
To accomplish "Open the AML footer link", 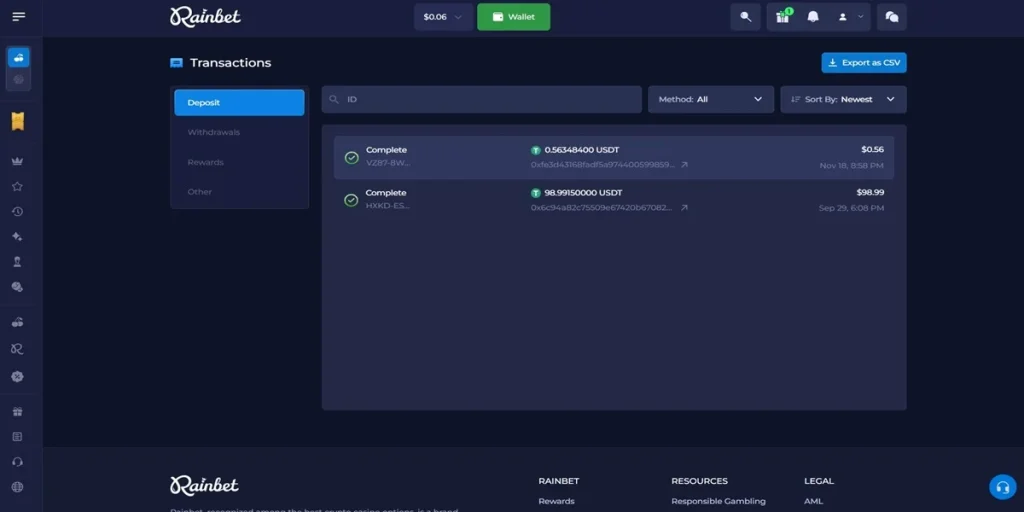I will 814,502.
